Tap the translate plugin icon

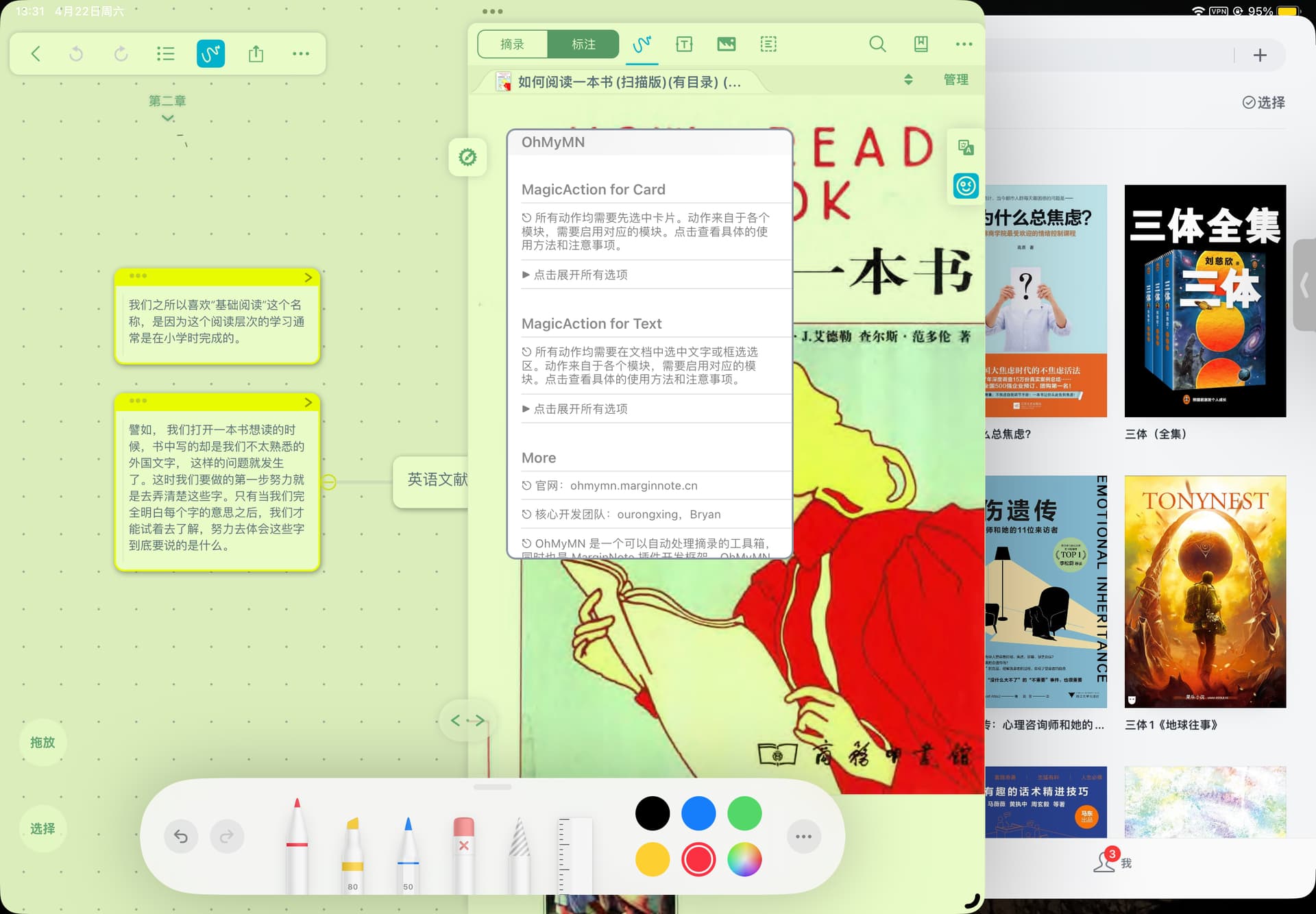[966, 147]
